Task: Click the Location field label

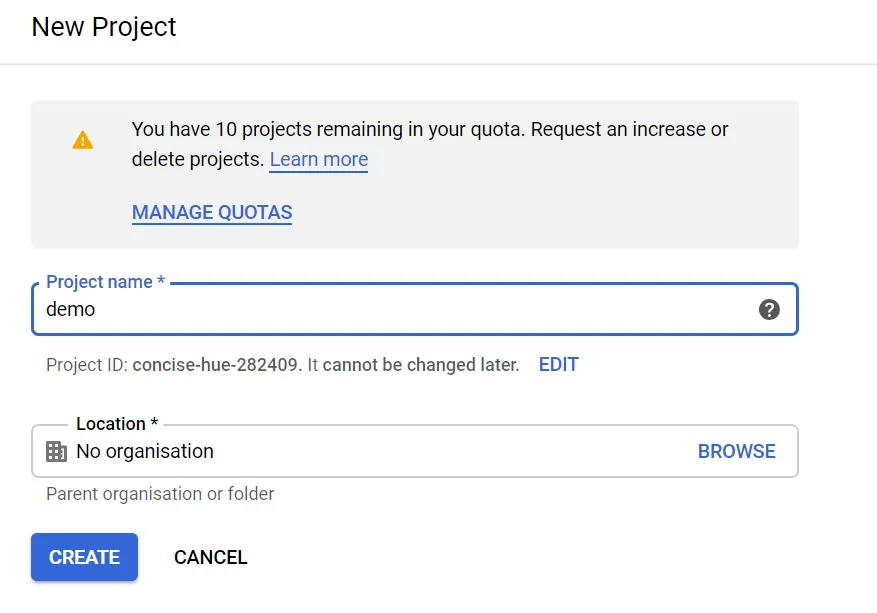Action: [117, 424]
